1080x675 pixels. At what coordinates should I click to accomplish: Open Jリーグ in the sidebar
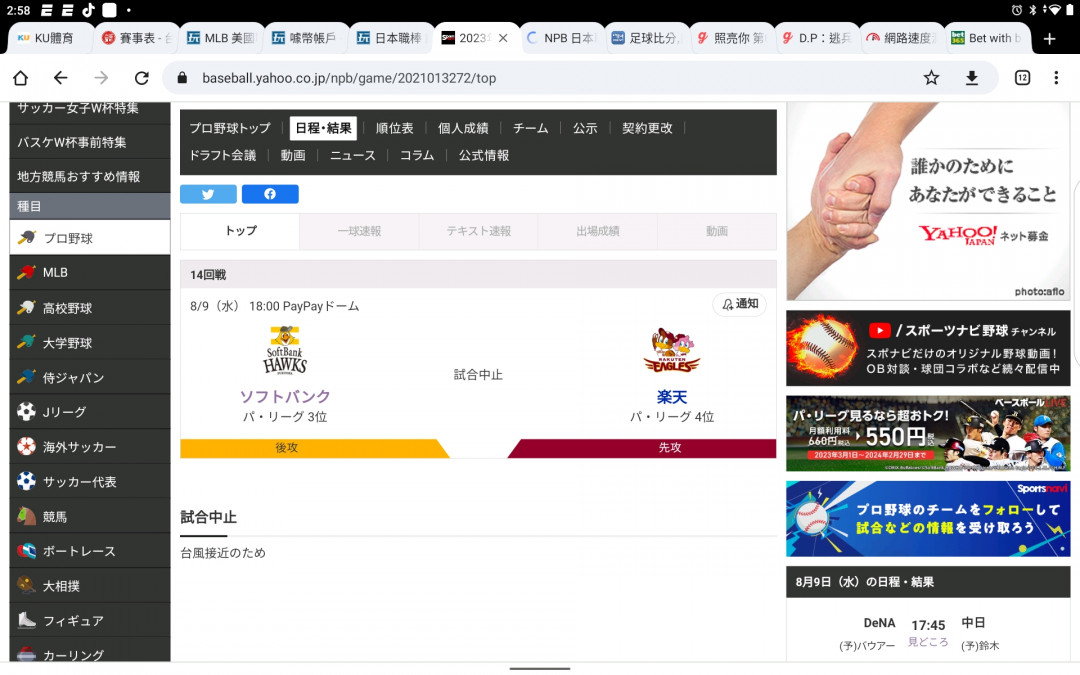90,412
